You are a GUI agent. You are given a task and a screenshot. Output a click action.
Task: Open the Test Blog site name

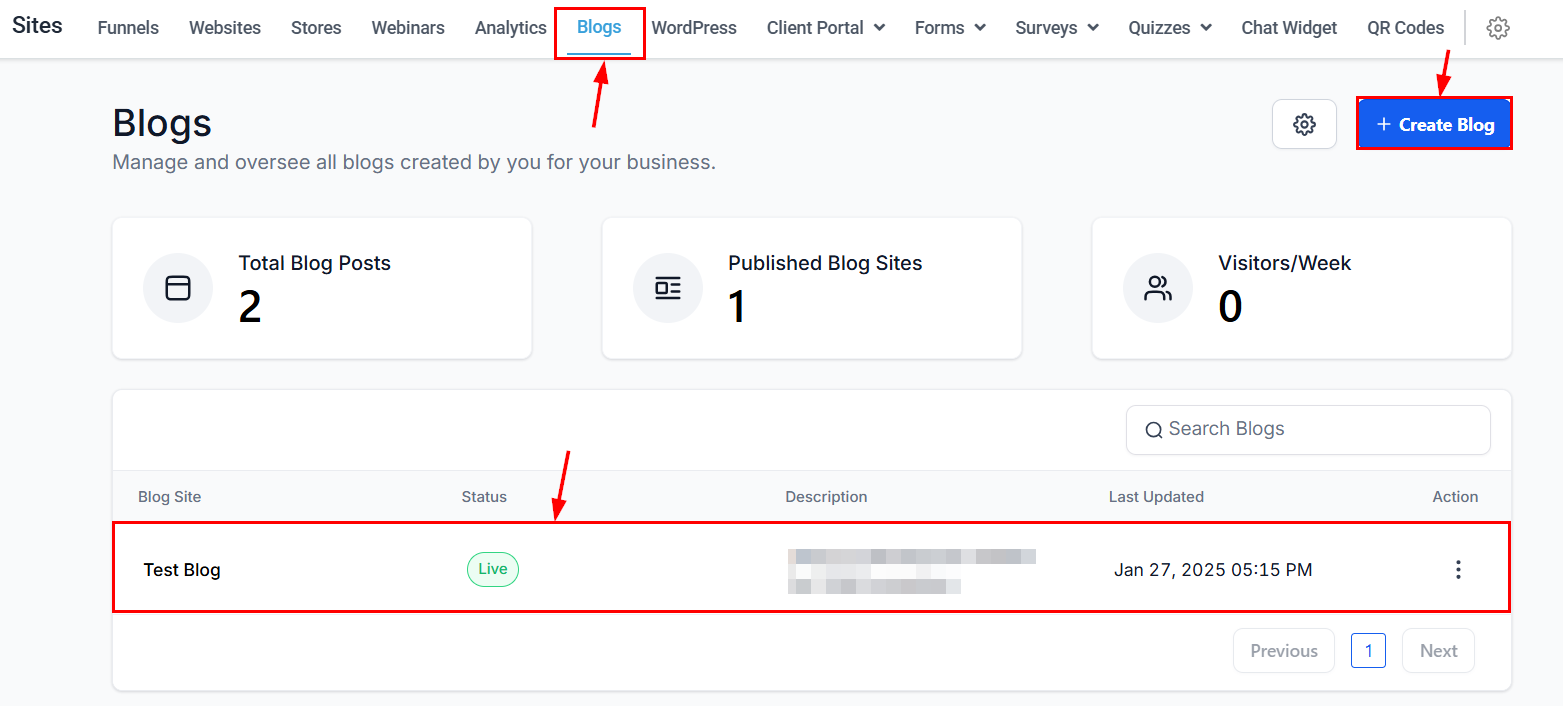pyautogui.click(x=182, y=570)
